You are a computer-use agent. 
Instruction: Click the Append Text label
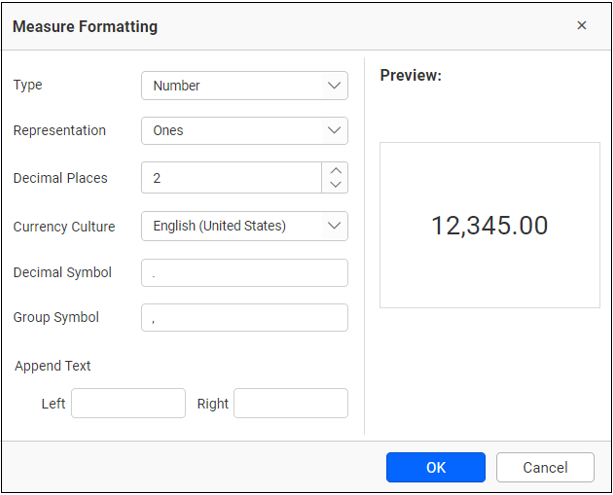[x=52, y=366]
